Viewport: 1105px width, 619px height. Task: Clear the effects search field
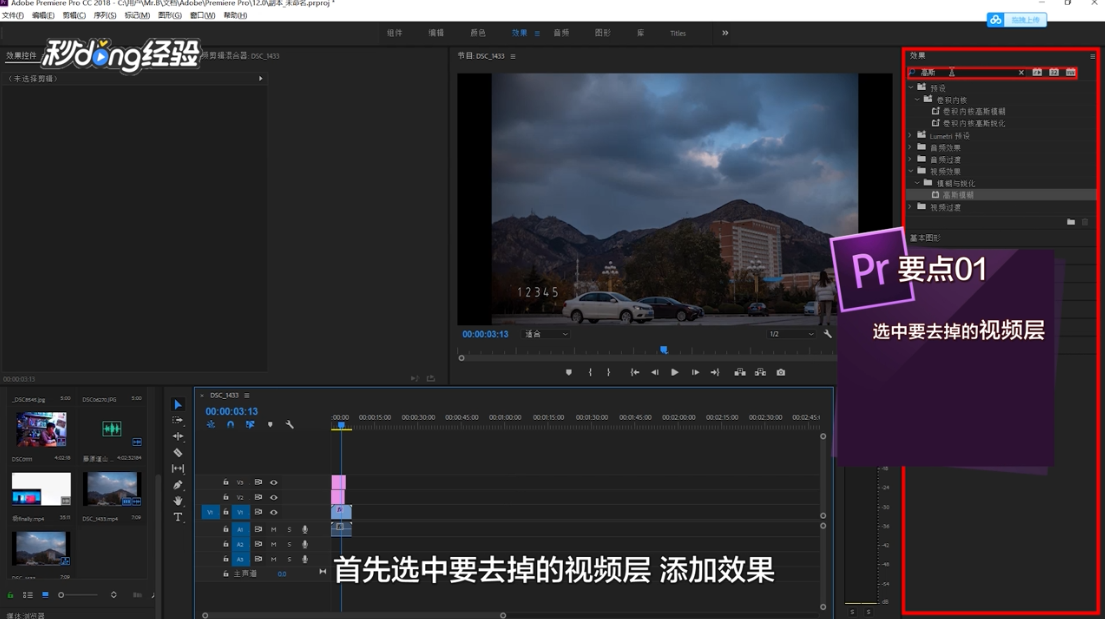[x=1021, y=73]
